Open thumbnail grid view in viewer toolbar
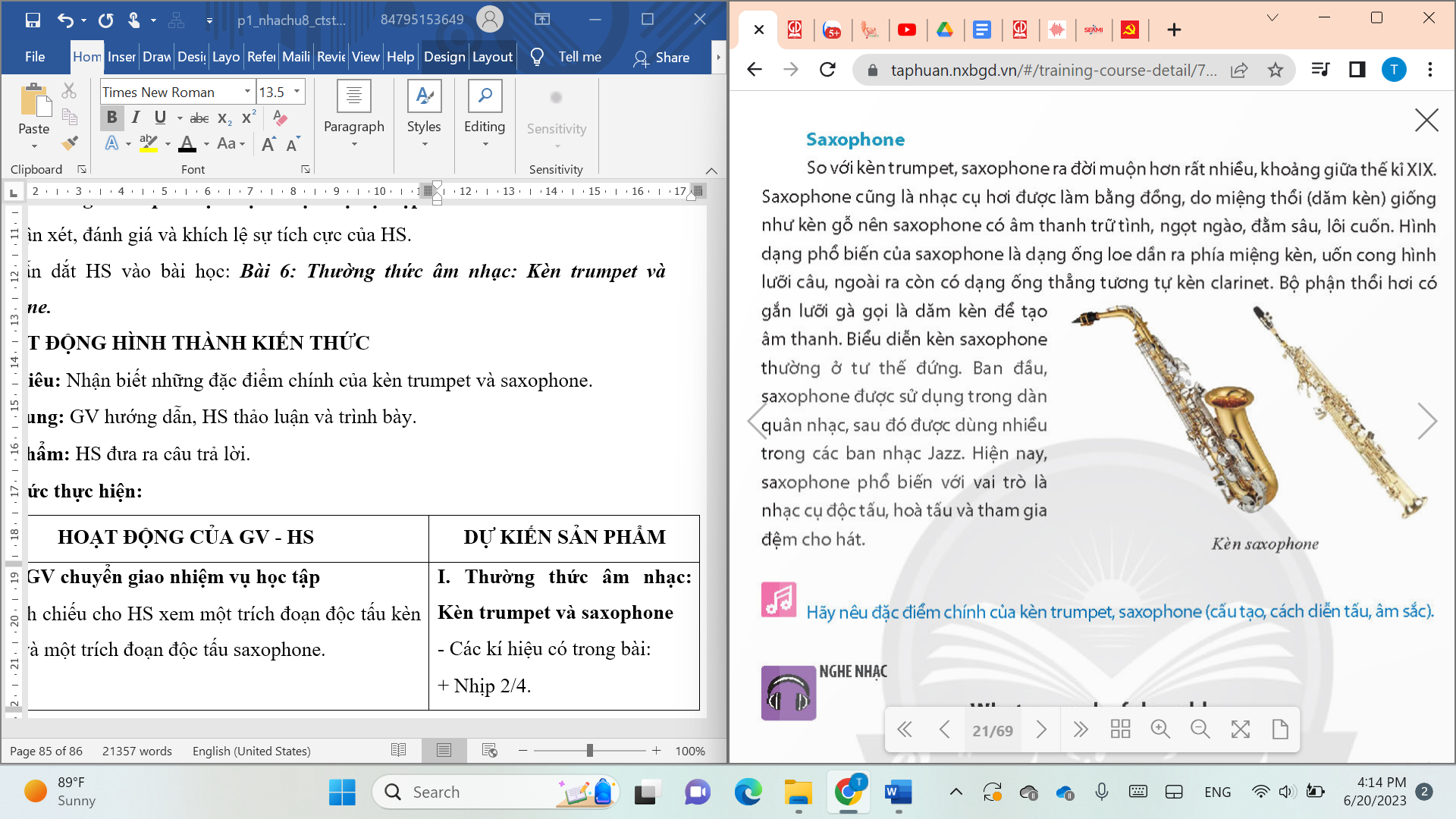This screenshot has height=819, width=1456. tap(1120, 730)
